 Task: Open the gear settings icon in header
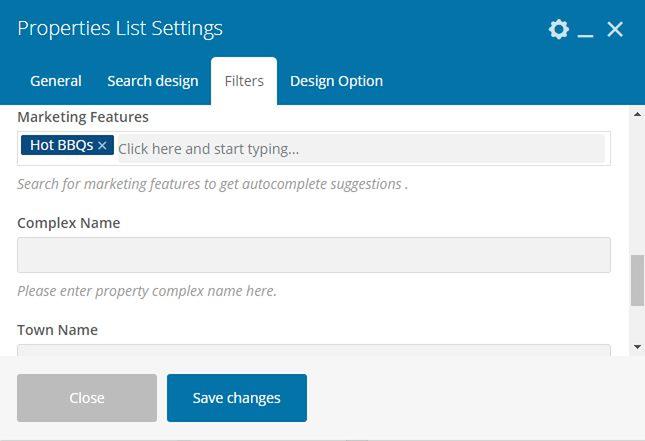pyautogui.click(x=559, y=29)
